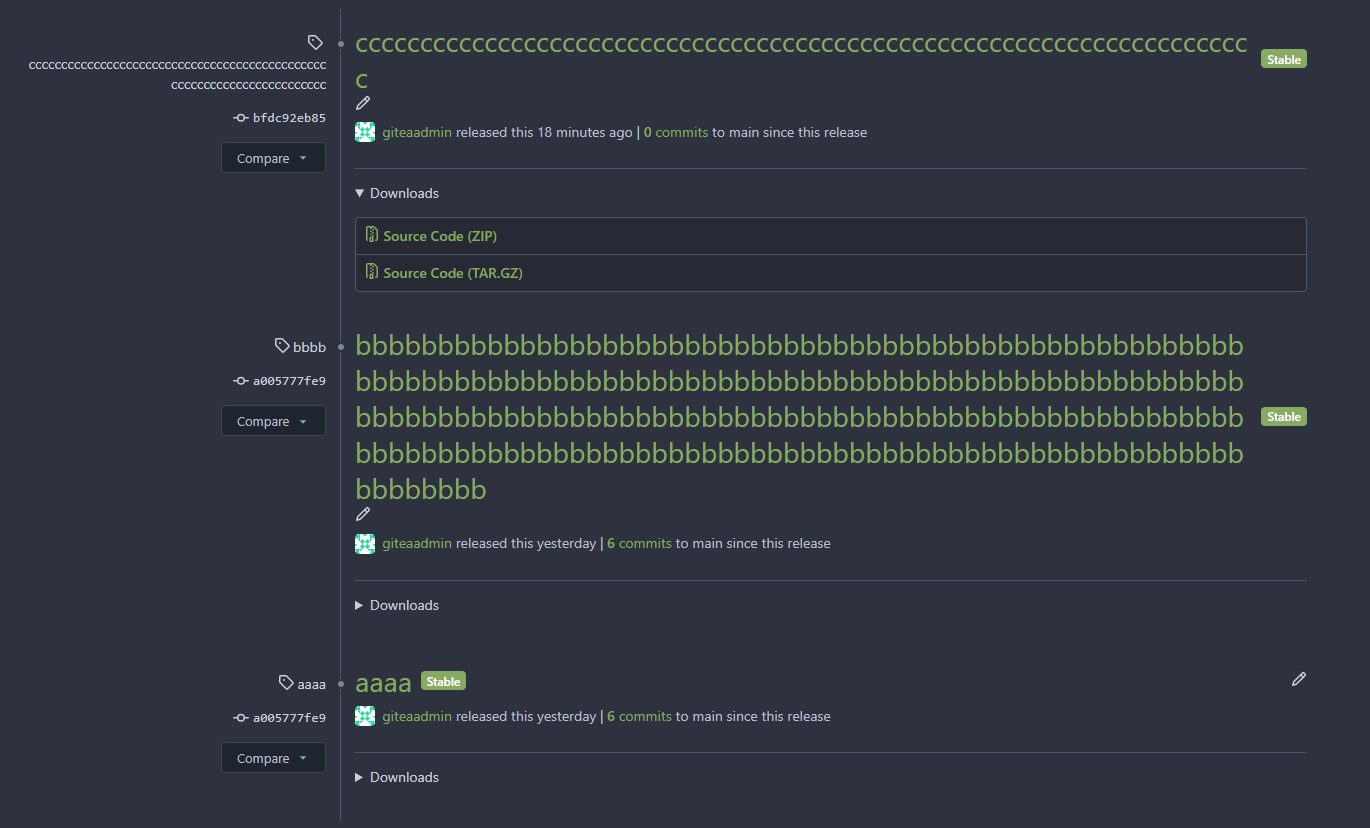
Task: Expand Downloads under the aaaa release
Action: [x=397, y=777]
